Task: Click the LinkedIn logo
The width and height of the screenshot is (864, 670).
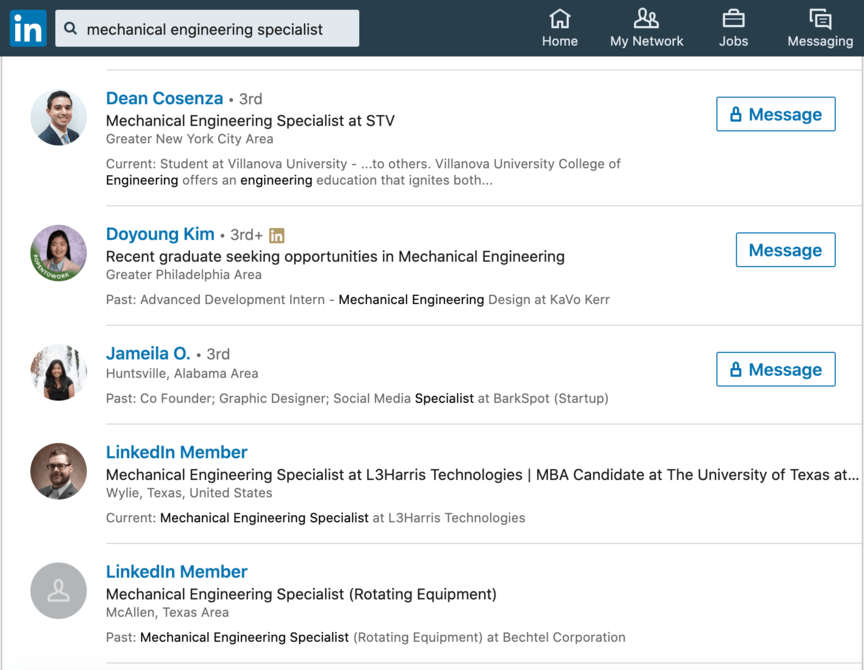Action: click(x=27, y=27)
